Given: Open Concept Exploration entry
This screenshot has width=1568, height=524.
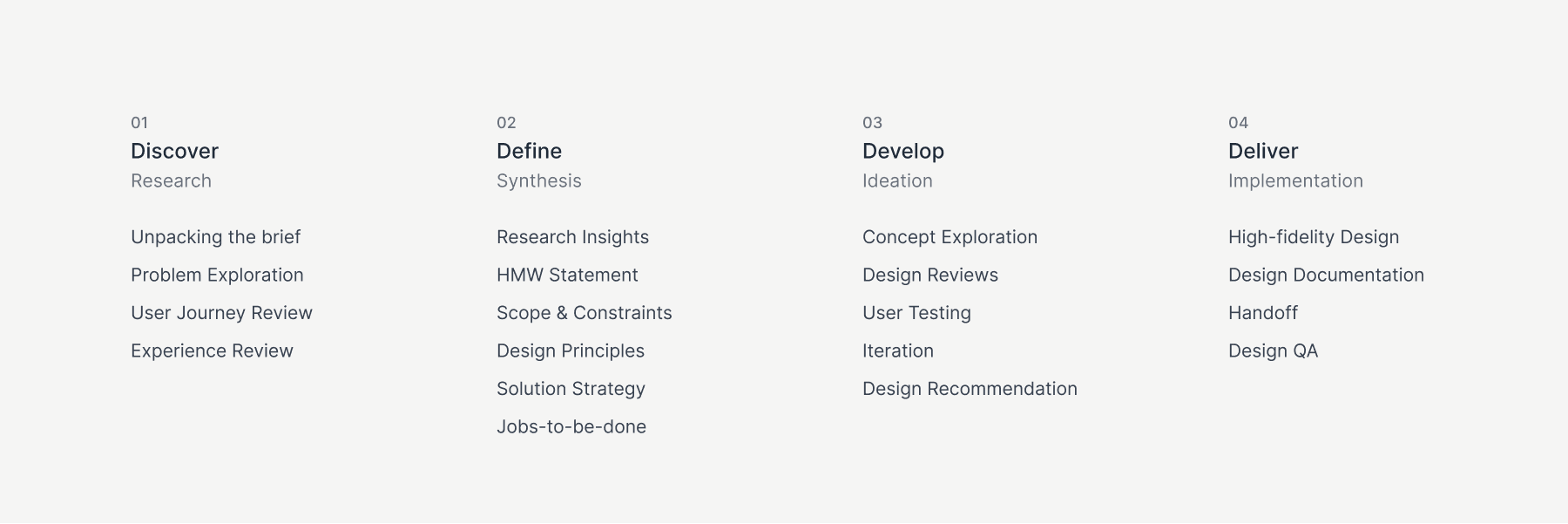Looking at the screenshot, I should pyautogui.click(x=950, y=237).
